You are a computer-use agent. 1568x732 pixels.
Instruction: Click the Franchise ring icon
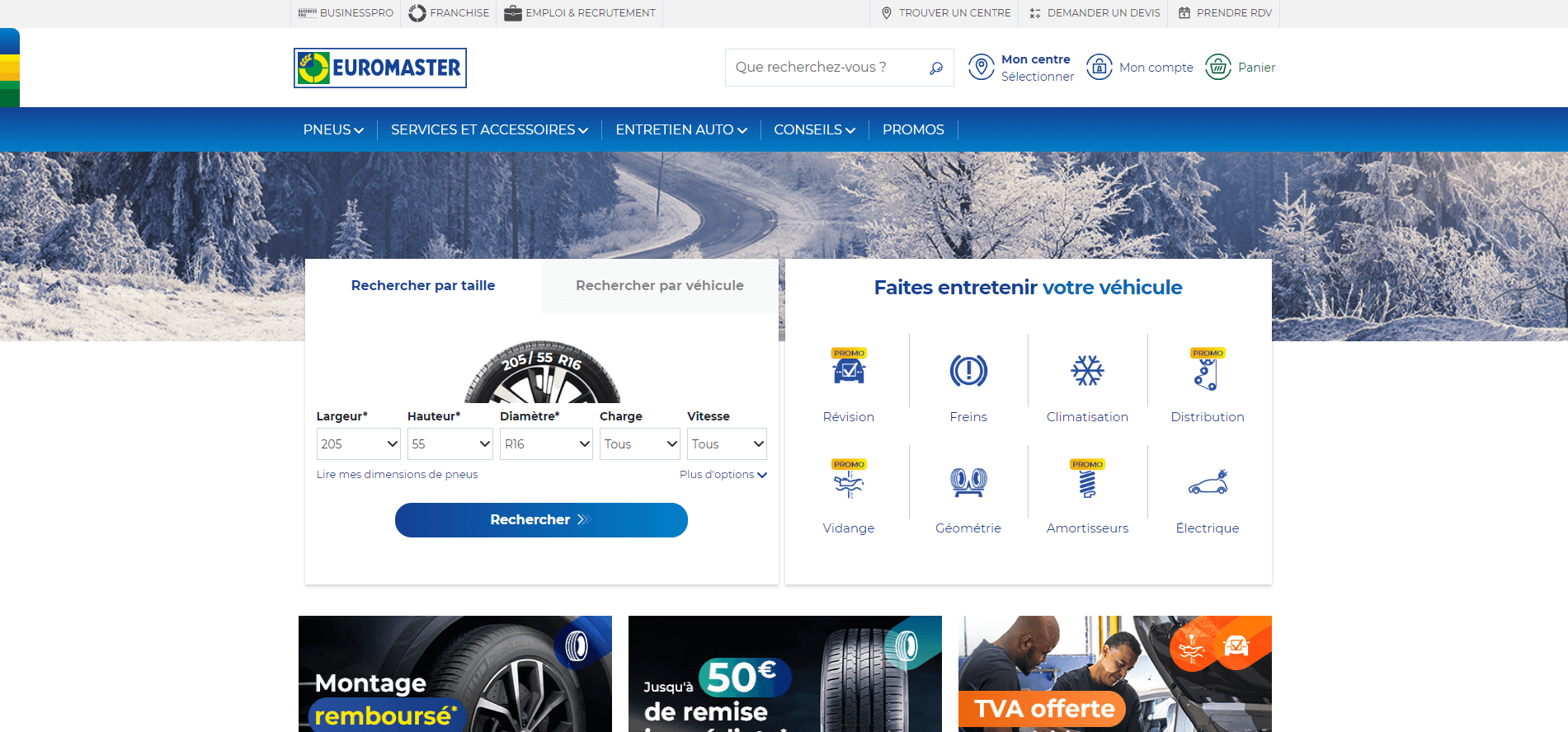tap(417, 13)
